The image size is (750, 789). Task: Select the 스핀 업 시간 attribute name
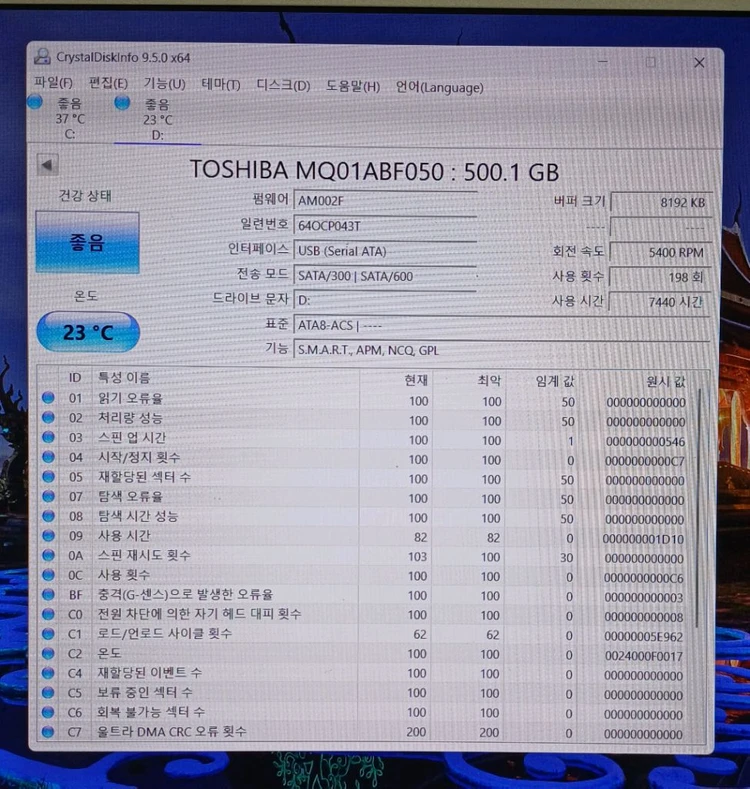132,437
